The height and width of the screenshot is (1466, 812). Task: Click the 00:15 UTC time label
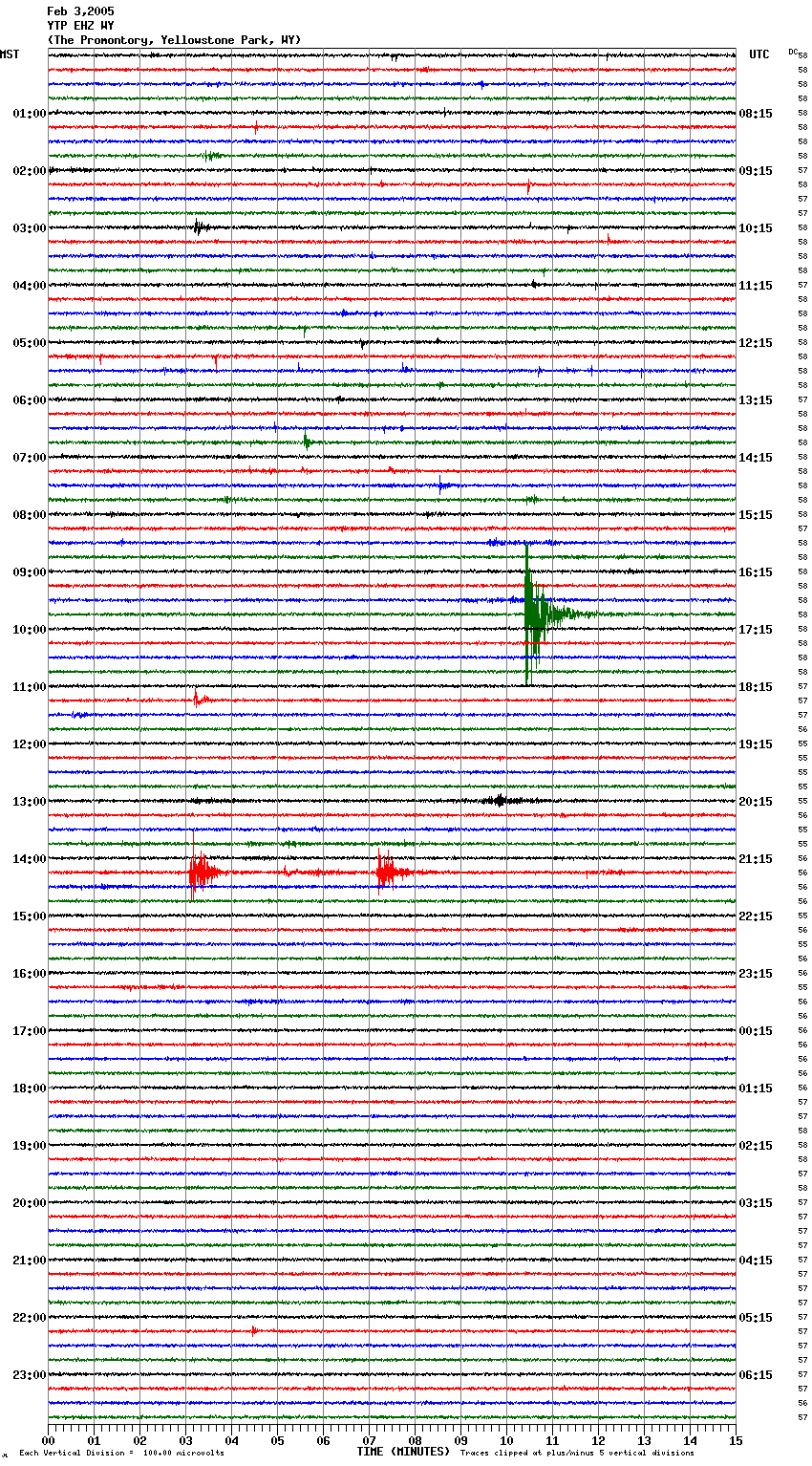tap(756, 1031)
